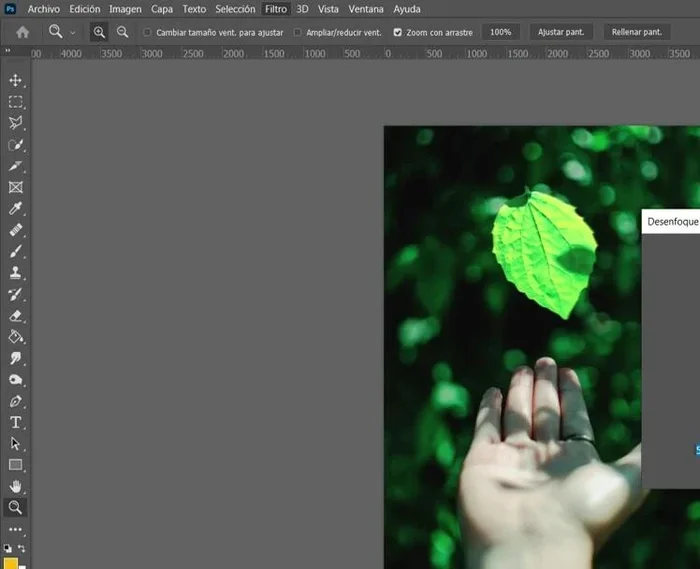Select the Clone Stamp tool
700x569 pixels.
tap(16, 273)
